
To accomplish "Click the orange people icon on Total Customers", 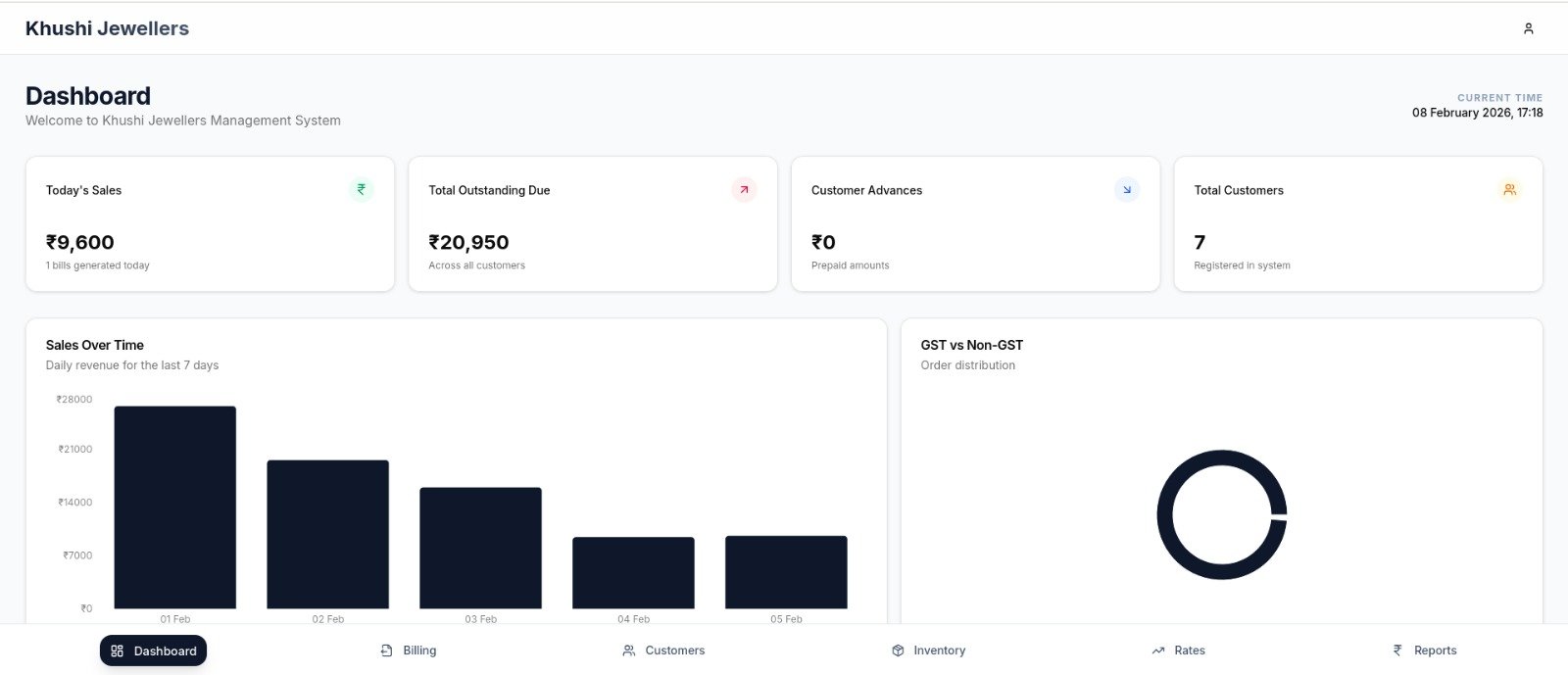I will (x=1509, y=189).
